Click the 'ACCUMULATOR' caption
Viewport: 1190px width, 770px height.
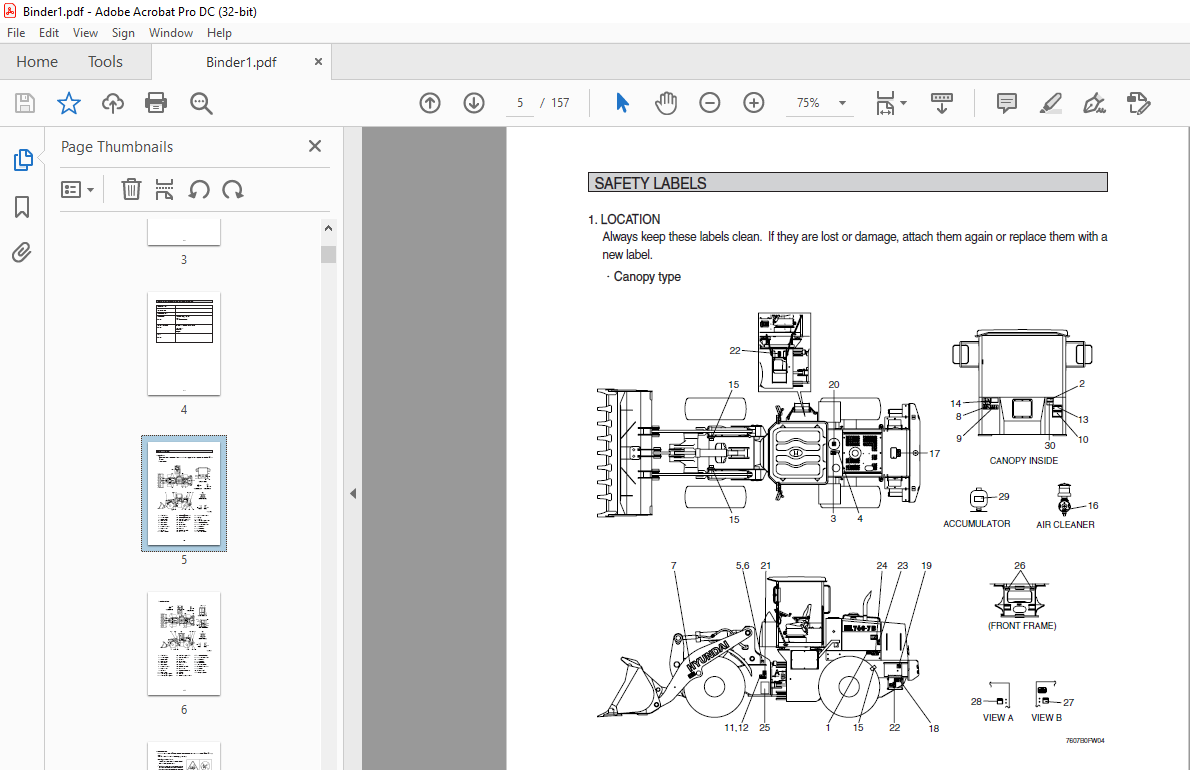click(976, 523)
